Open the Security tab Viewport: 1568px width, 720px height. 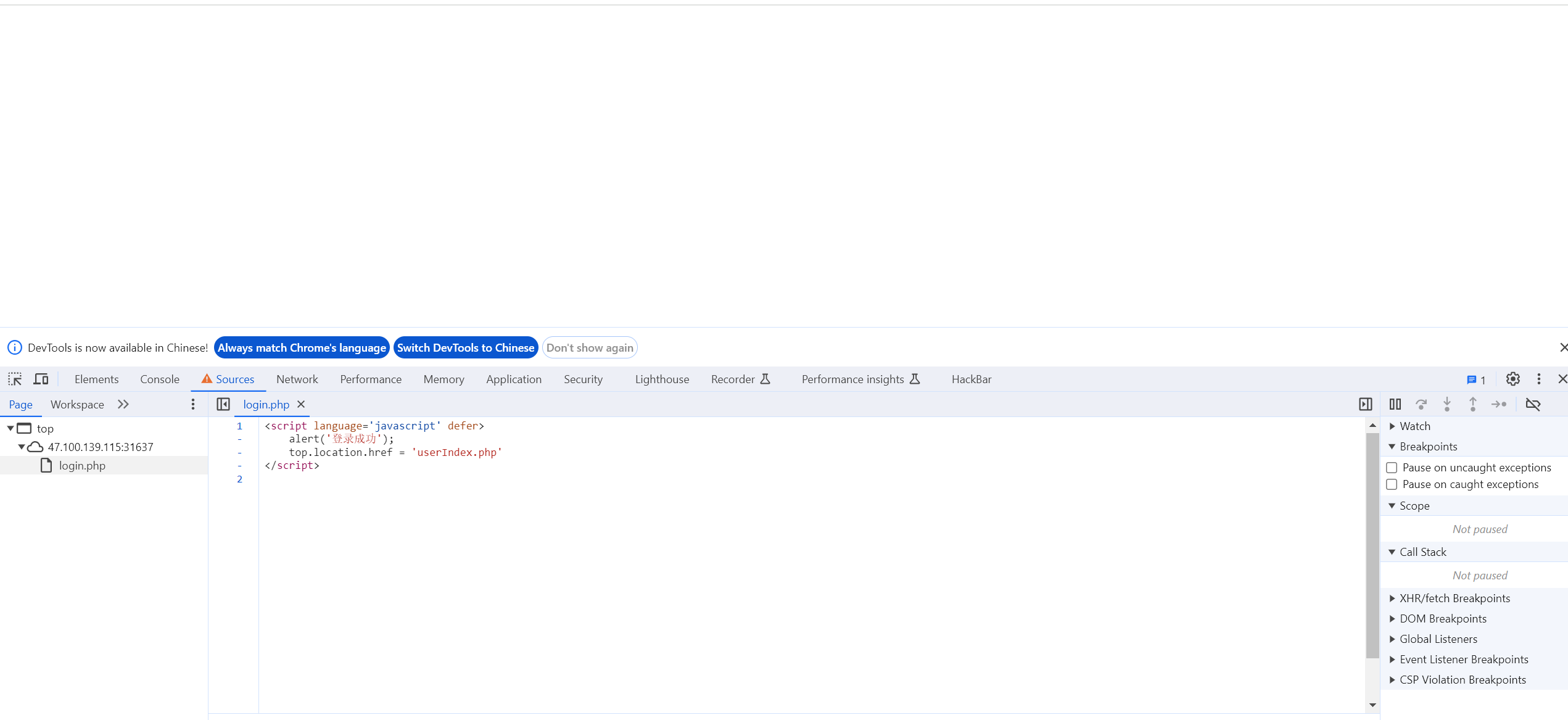click(583, 379)
